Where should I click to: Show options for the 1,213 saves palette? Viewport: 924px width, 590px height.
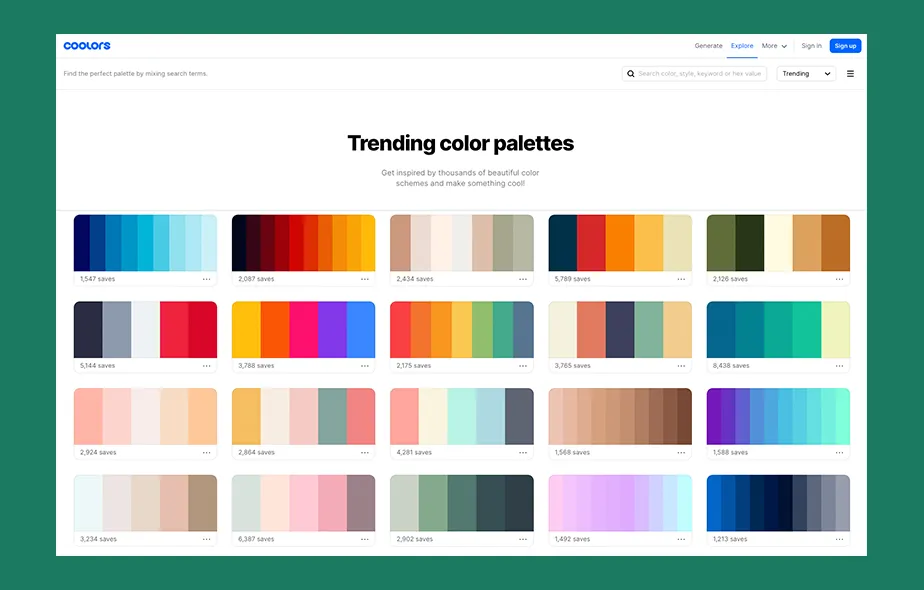(x=839, y=539)
